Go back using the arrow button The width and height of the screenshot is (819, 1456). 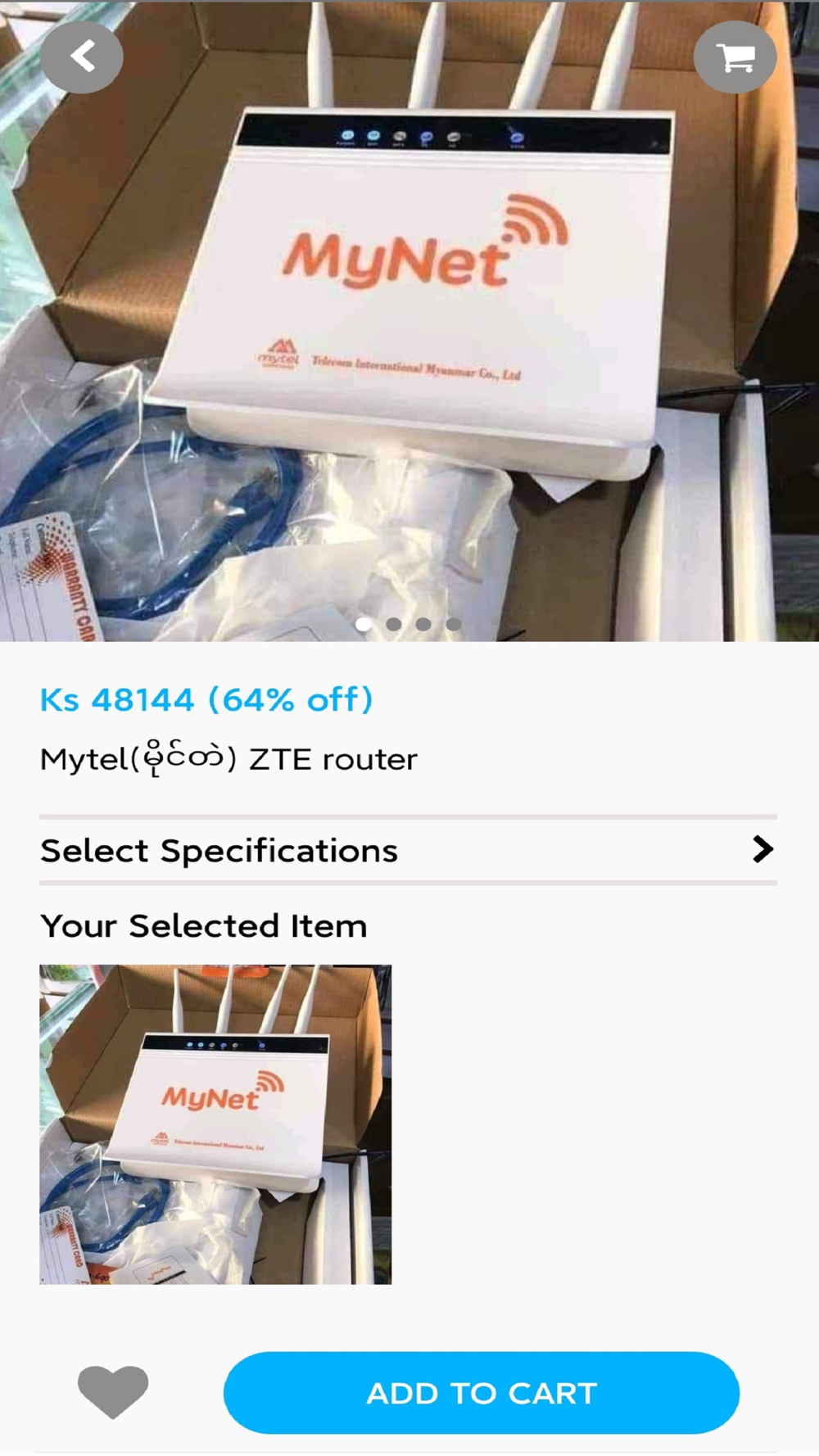[x=82, y=57]
